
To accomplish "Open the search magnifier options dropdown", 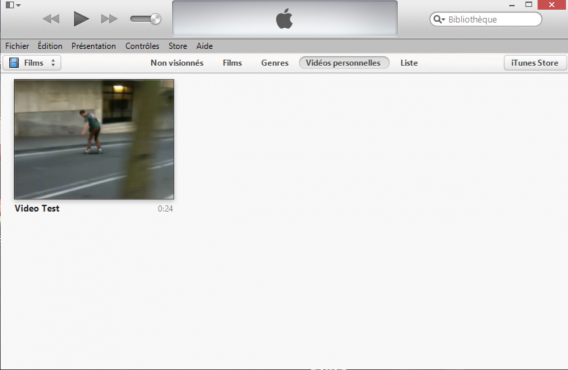I will 439,19.
